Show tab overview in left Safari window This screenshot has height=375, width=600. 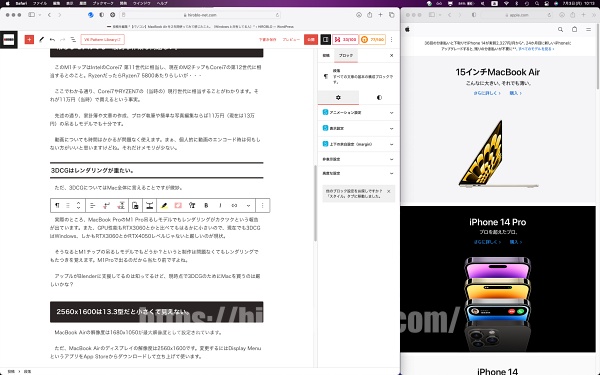[391, 15]
